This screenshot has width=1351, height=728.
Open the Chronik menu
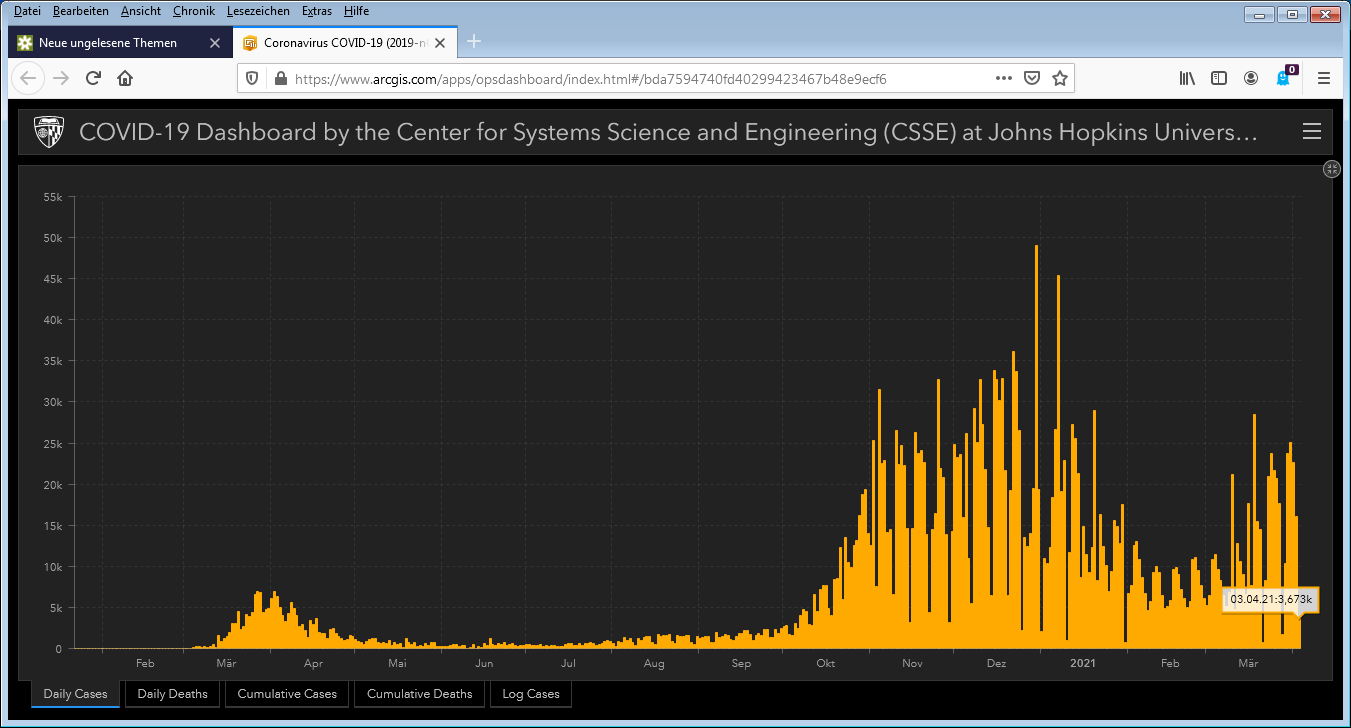[193, 11]
